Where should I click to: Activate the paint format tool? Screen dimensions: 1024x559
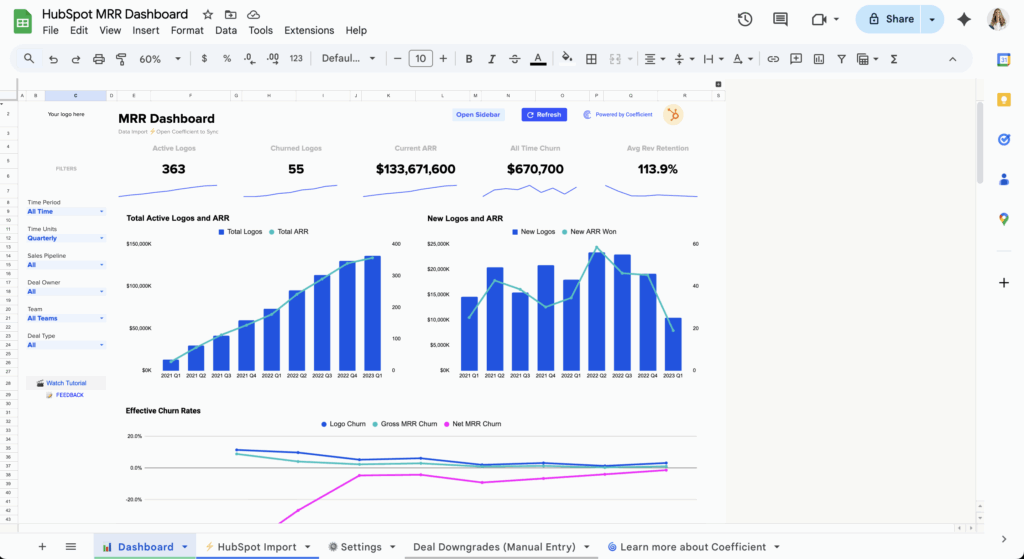pos(121,59)
